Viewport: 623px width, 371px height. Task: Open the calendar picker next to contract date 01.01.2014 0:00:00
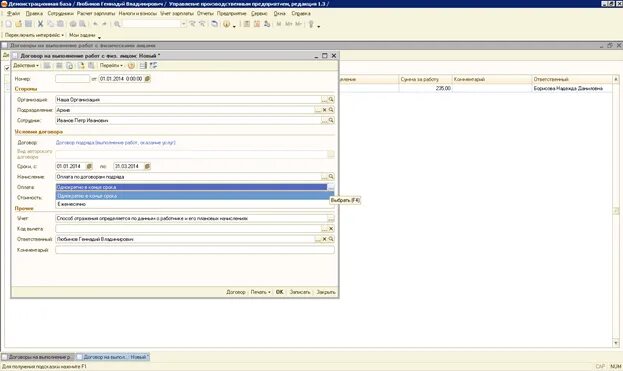coord(147,79)
